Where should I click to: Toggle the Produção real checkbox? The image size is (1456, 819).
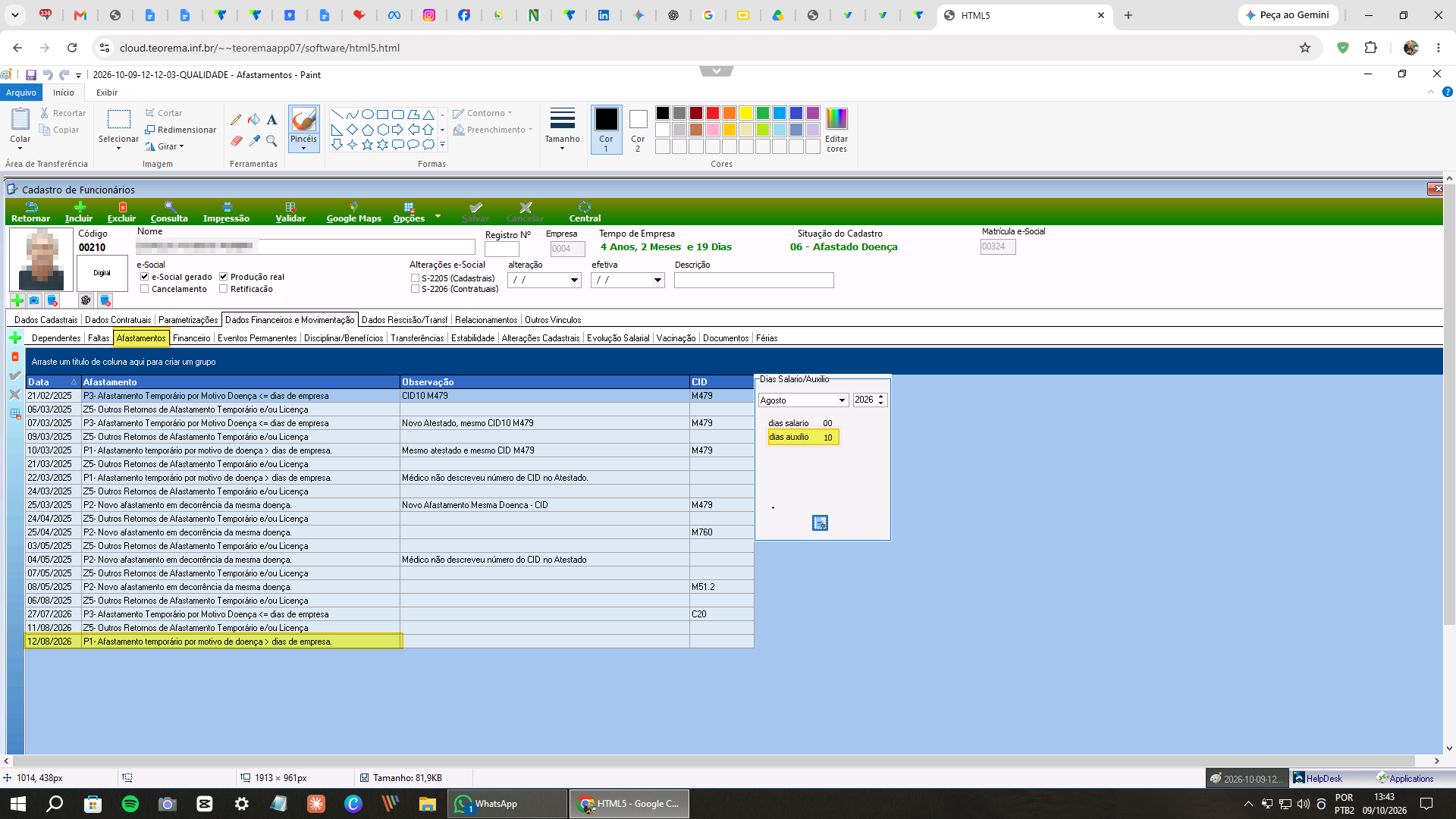(x=223, y=277)
